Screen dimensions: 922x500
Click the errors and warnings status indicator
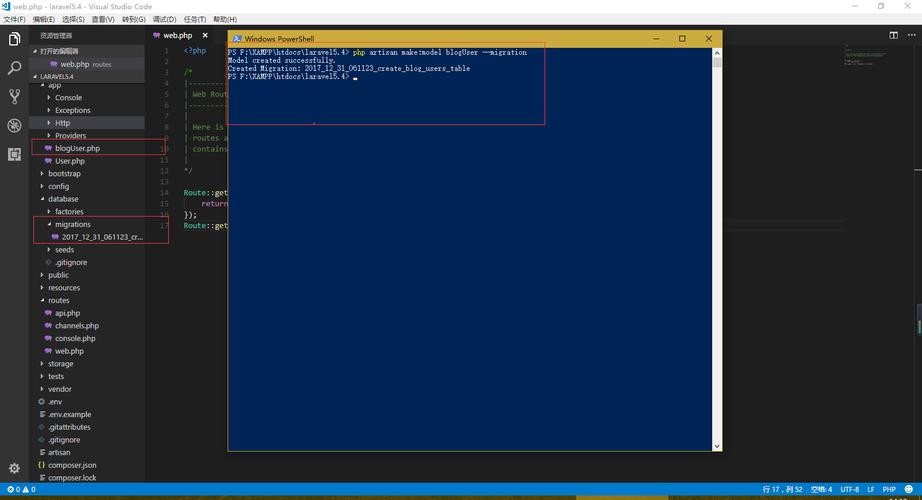(21, 489)
